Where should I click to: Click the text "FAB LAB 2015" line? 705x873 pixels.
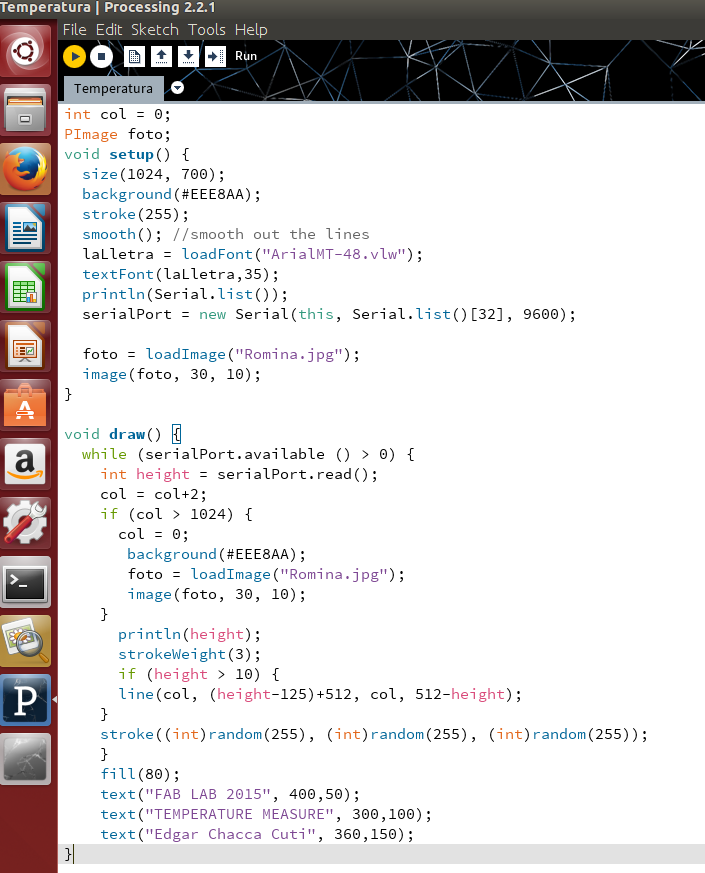click(231, 795)
